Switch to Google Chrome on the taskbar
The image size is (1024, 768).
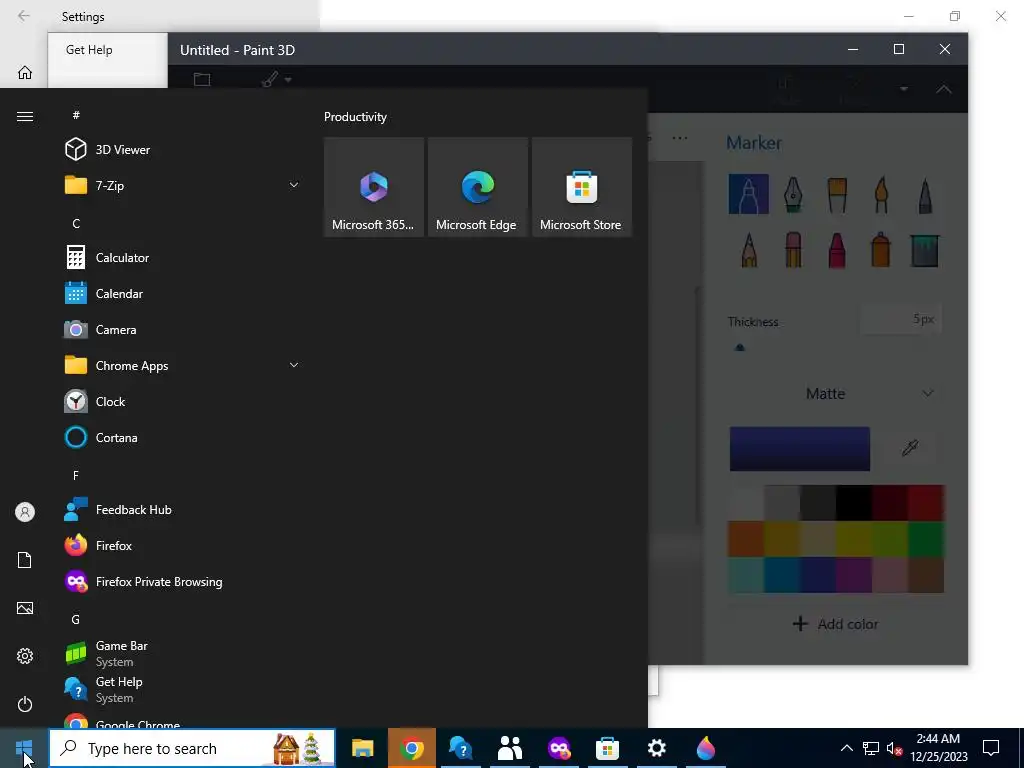(x=411, y=748)
